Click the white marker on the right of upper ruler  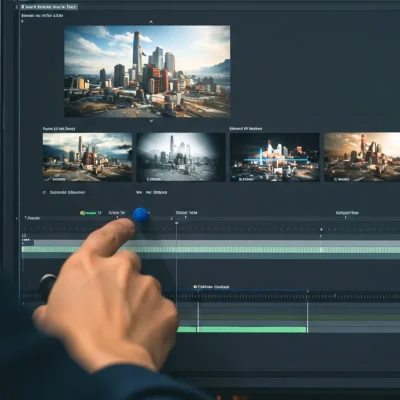(321, 230)
